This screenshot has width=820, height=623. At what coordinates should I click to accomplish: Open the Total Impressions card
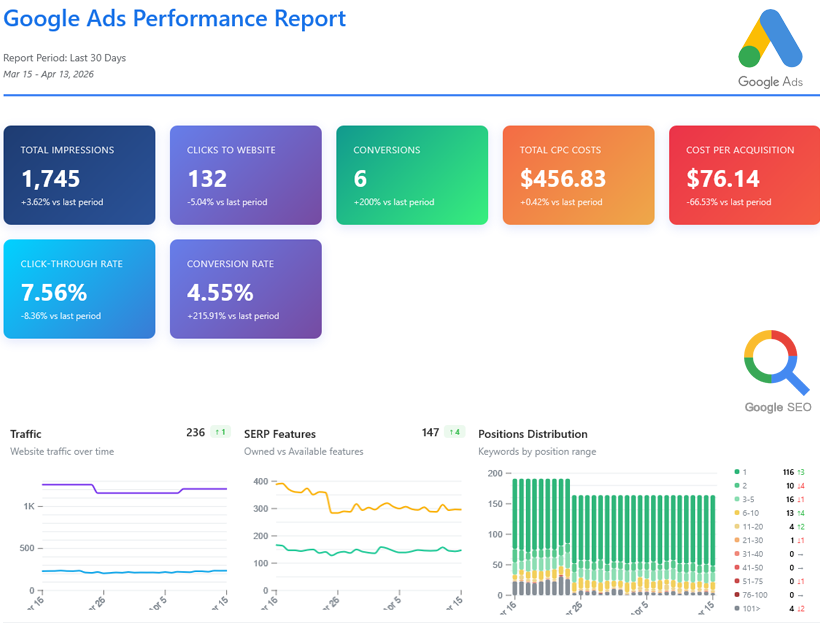point(80,175)
